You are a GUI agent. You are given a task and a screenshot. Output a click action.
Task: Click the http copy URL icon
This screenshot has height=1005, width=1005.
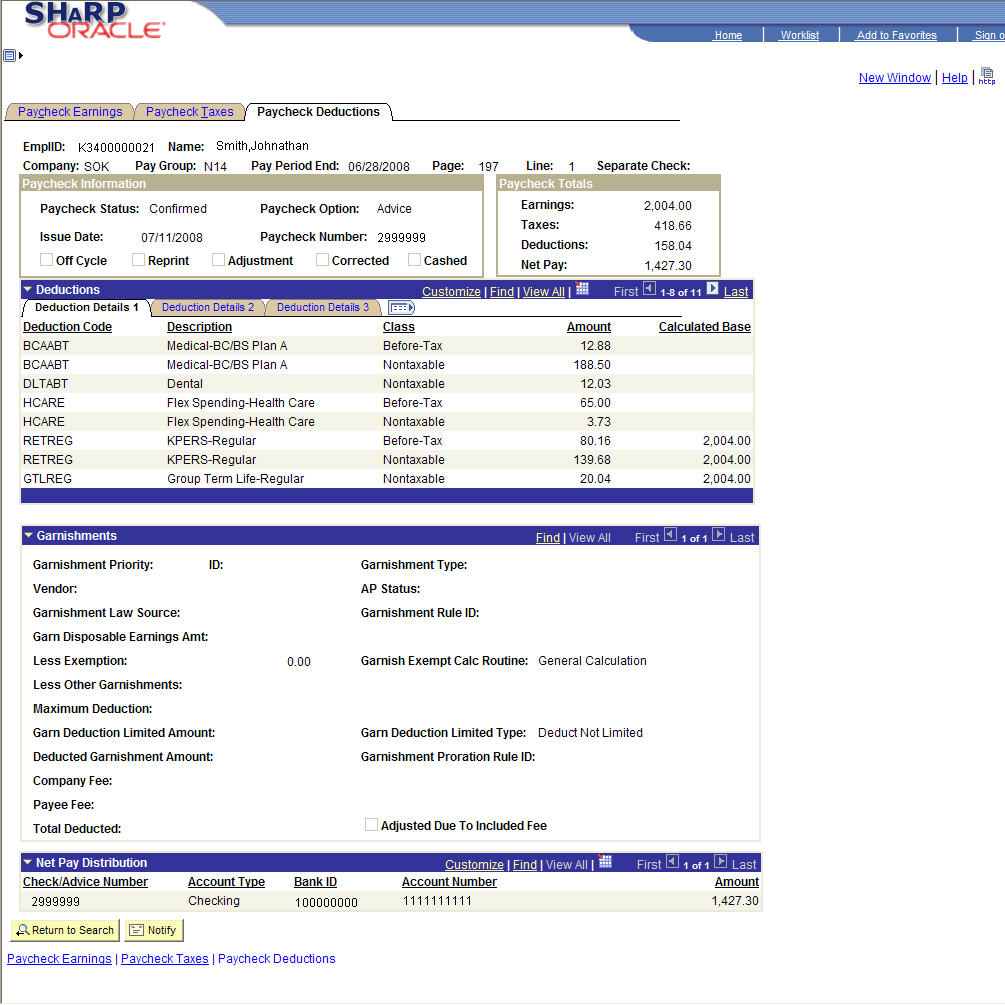coord(987,76)
